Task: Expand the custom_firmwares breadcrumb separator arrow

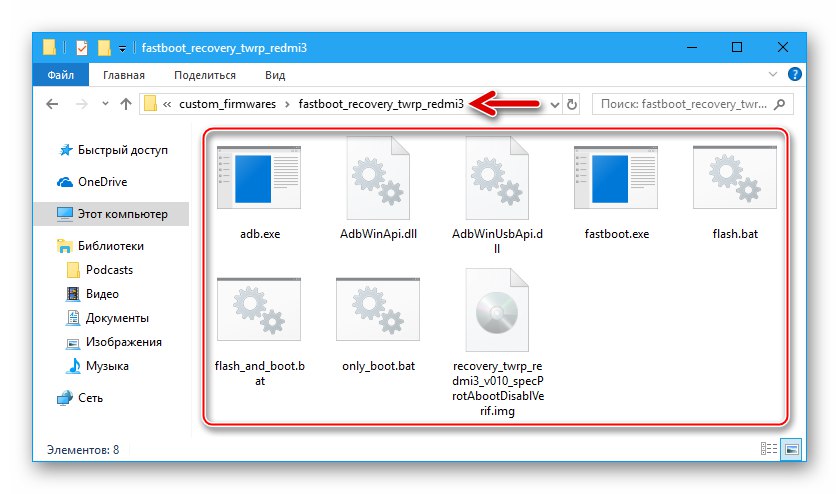Action: (287, 104)
